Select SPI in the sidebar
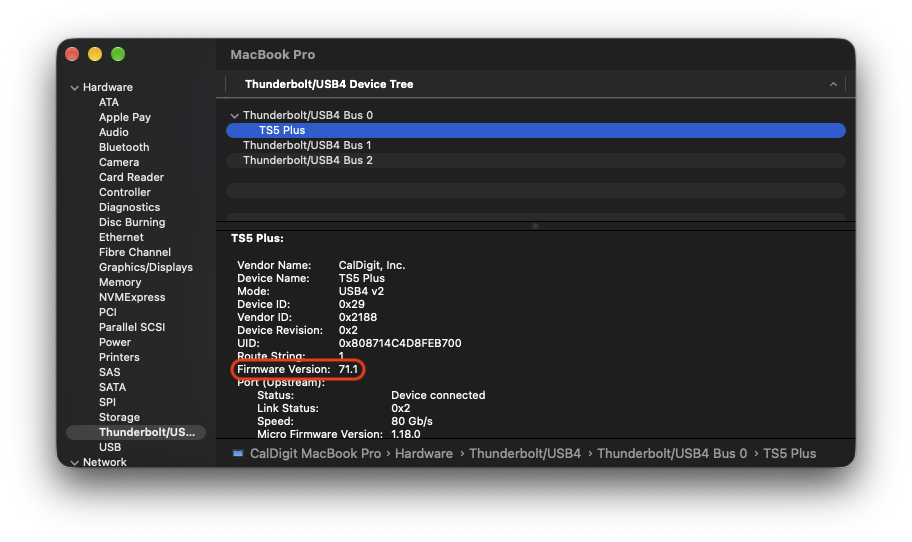Image resolution: width=912 pixels, height=542 pixels. coord(107,402)
